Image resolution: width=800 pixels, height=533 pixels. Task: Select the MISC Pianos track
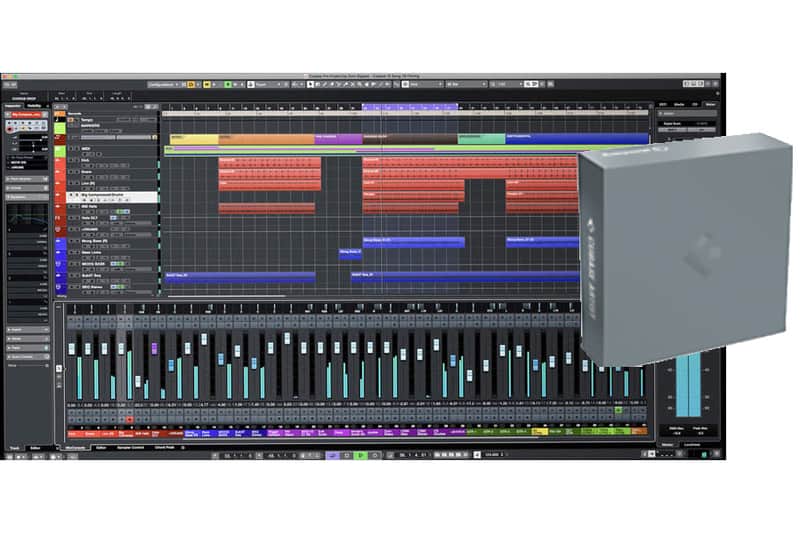pos(111,289)
